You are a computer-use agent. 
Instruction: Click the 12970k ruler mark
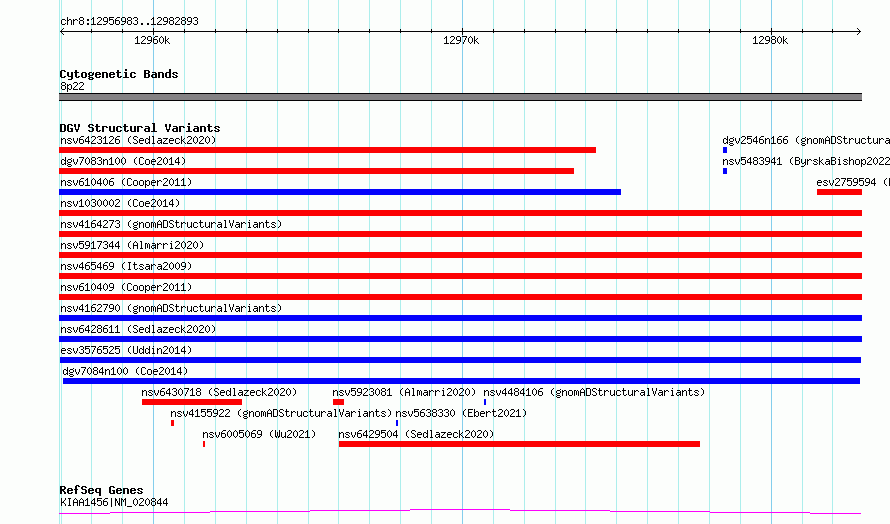point(461,40)
